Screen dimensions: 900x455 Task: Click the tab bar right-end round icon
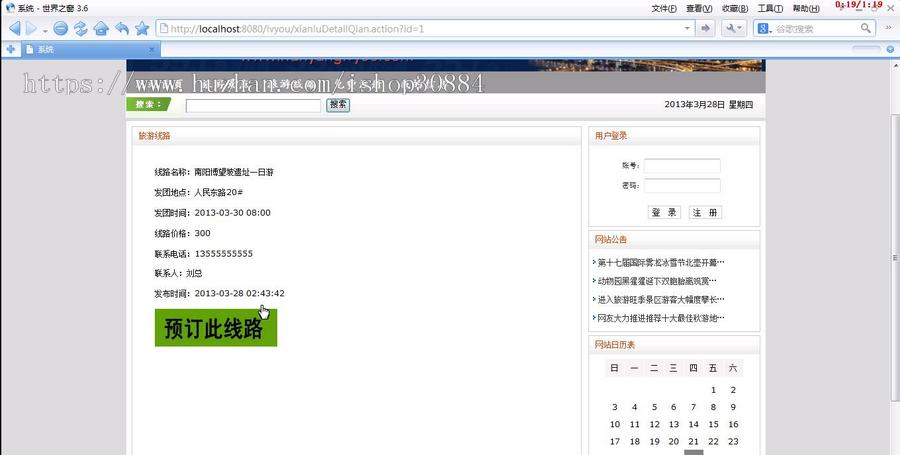click(x=890, y=49)
